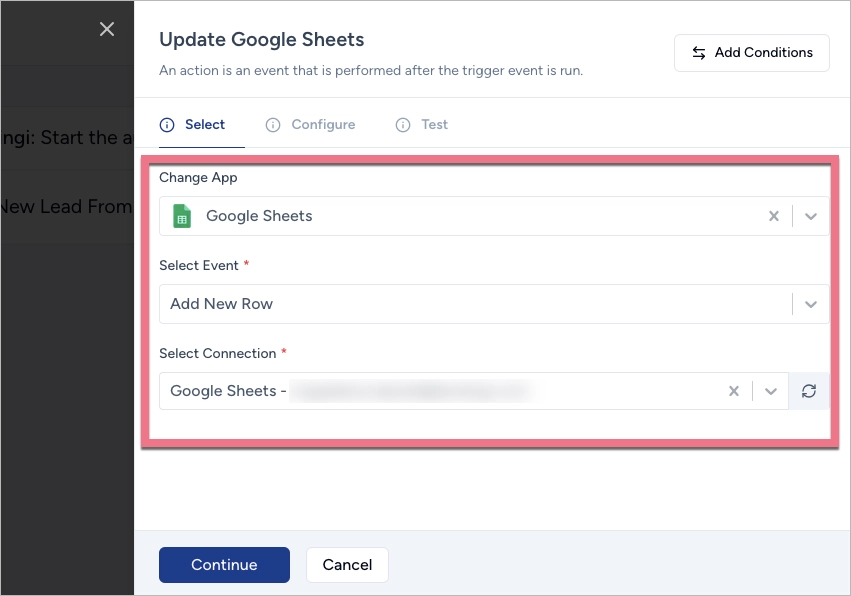This screenshot has width=851, height=596.
Task: Clear the selected Google Sheets app
Action: tap(773, 216)
